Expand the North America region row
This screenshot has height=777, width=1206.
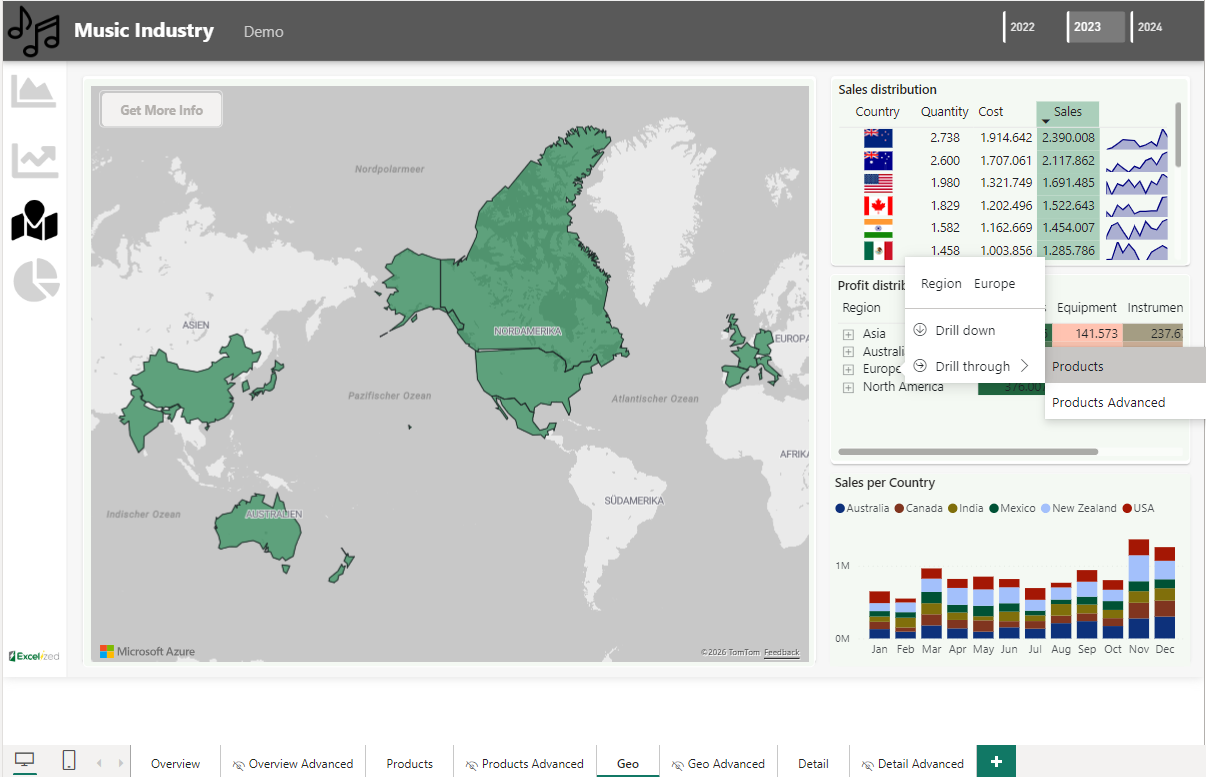click(x=848, y=387)
